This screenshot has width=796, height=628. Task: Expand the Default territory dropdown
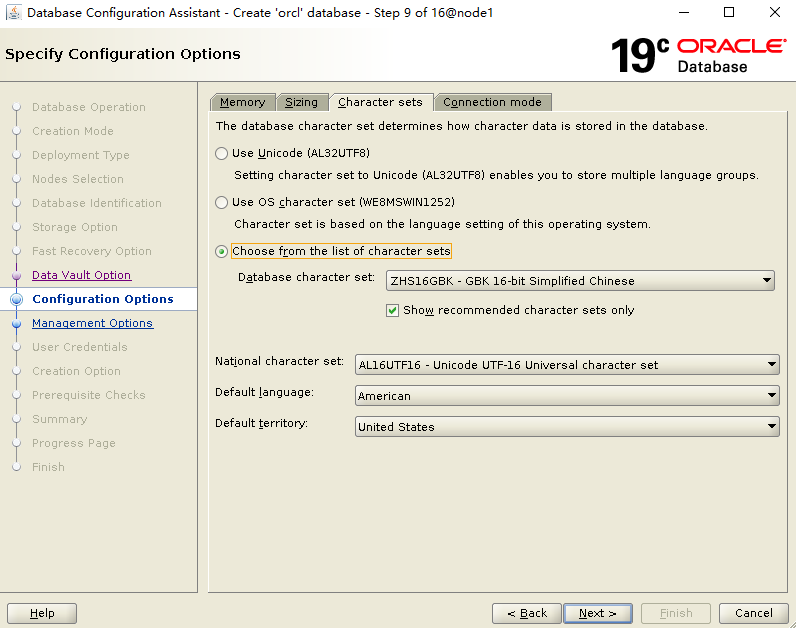pyautogui.click(x=567, y=426)
